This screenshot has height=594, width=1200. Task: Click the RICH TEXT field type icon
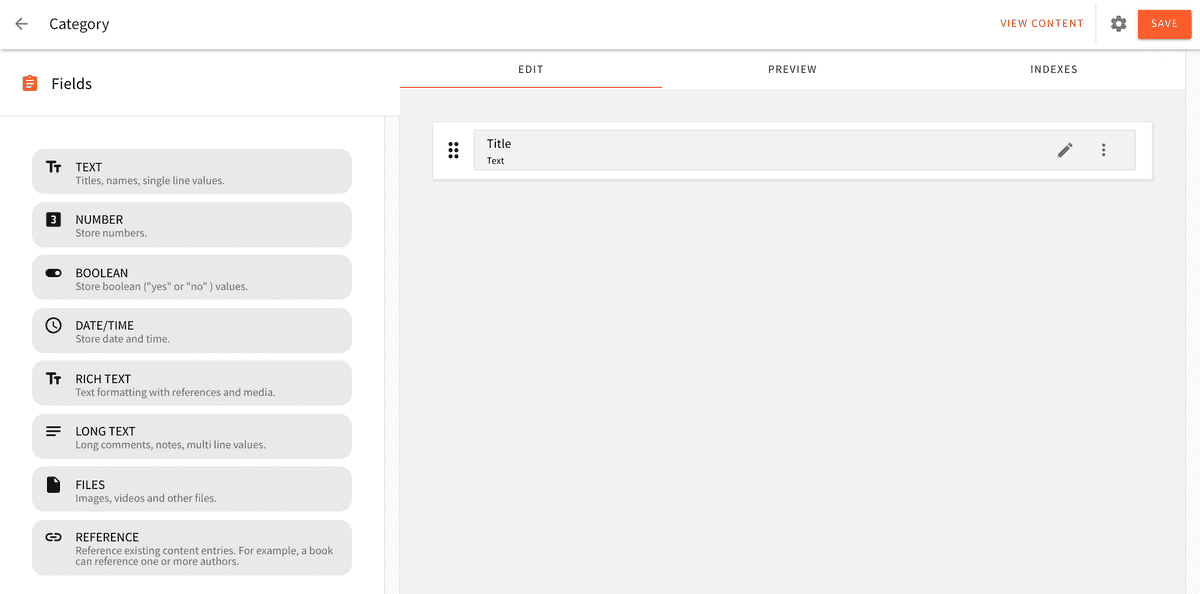click(x=54, y=378)
